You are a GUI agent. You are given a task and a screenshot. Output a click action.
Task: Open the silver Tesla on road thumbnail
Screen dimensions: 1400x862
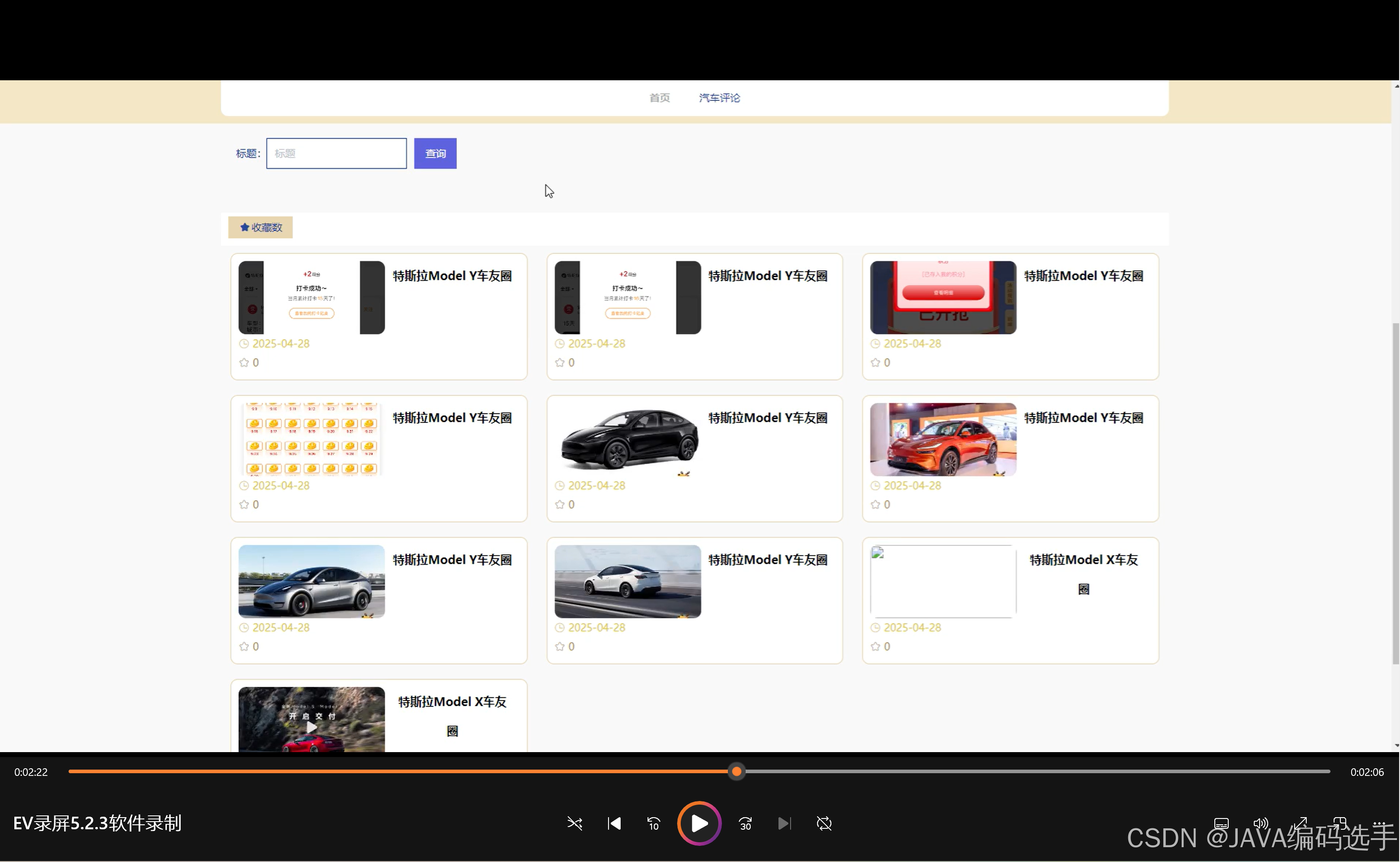coord(311,582)
